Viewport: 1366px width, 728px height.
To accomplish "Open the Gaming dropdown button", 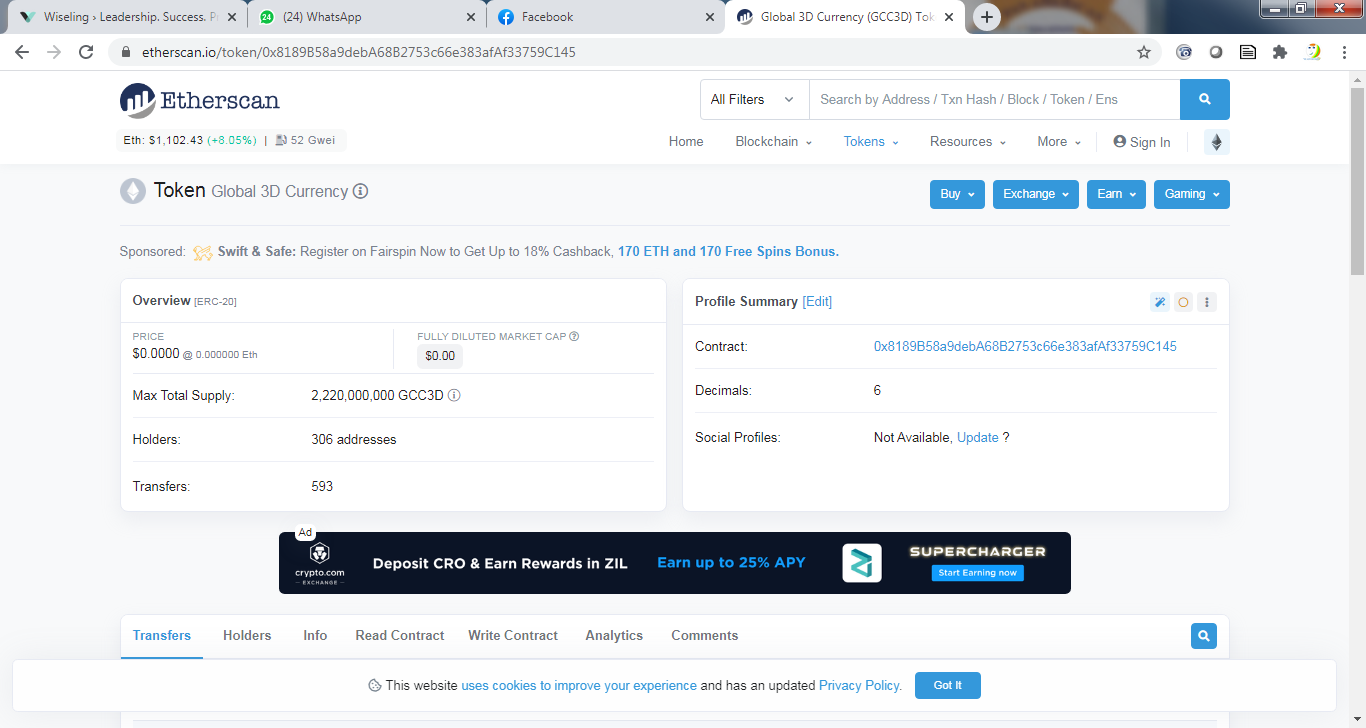I will [1192, 194].
